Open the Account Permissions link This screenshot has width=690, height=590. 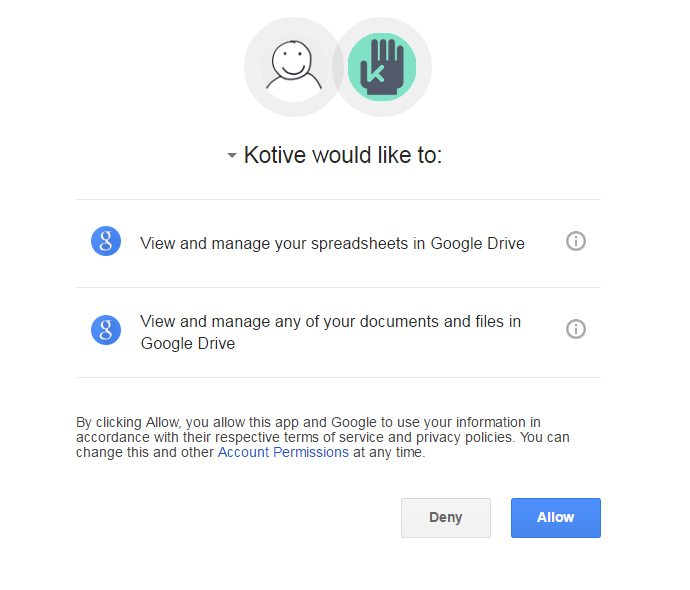click(283, 452)
